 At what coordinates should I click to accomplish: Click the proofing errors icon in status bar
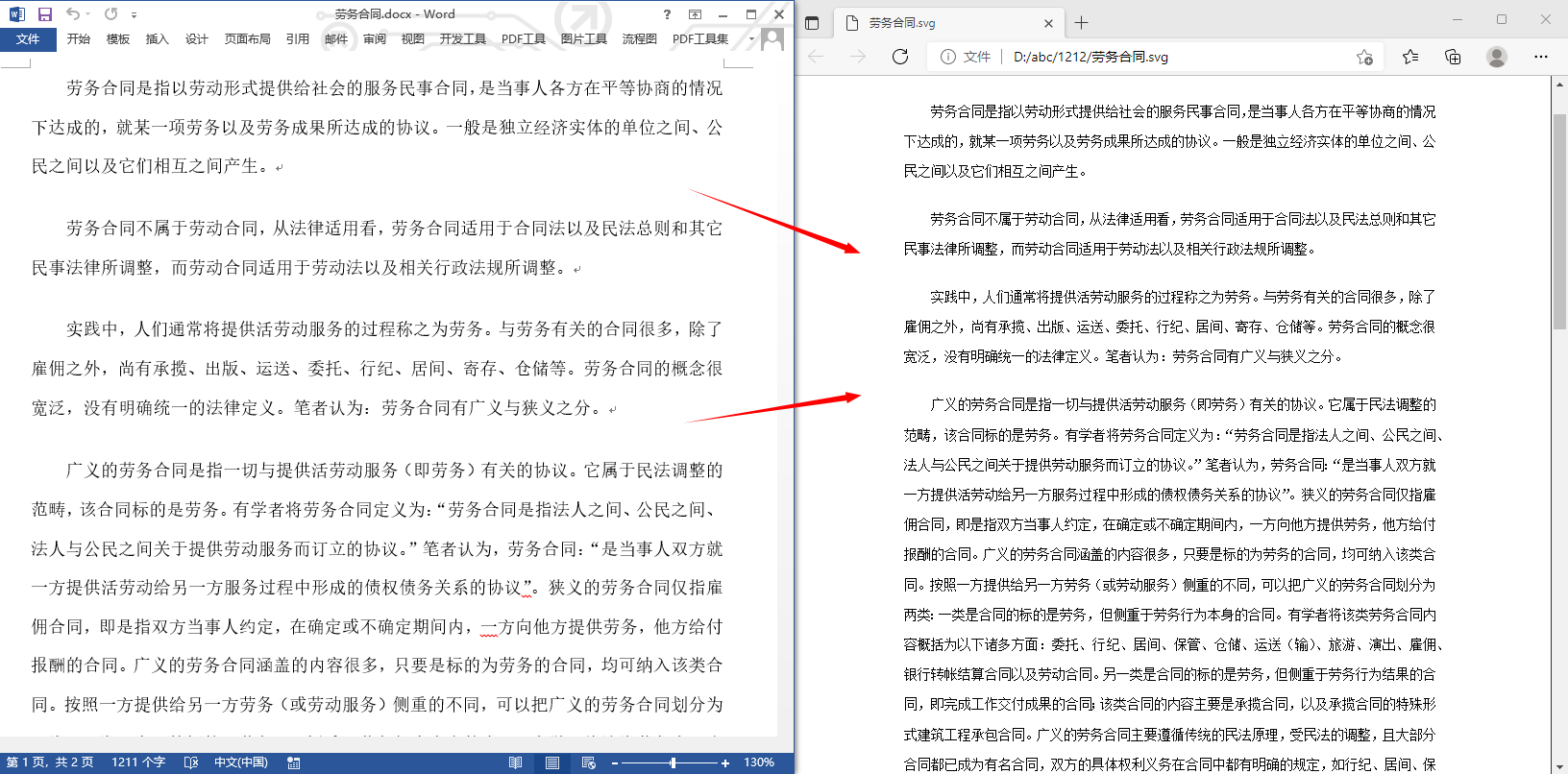click(x=191, y=762)
